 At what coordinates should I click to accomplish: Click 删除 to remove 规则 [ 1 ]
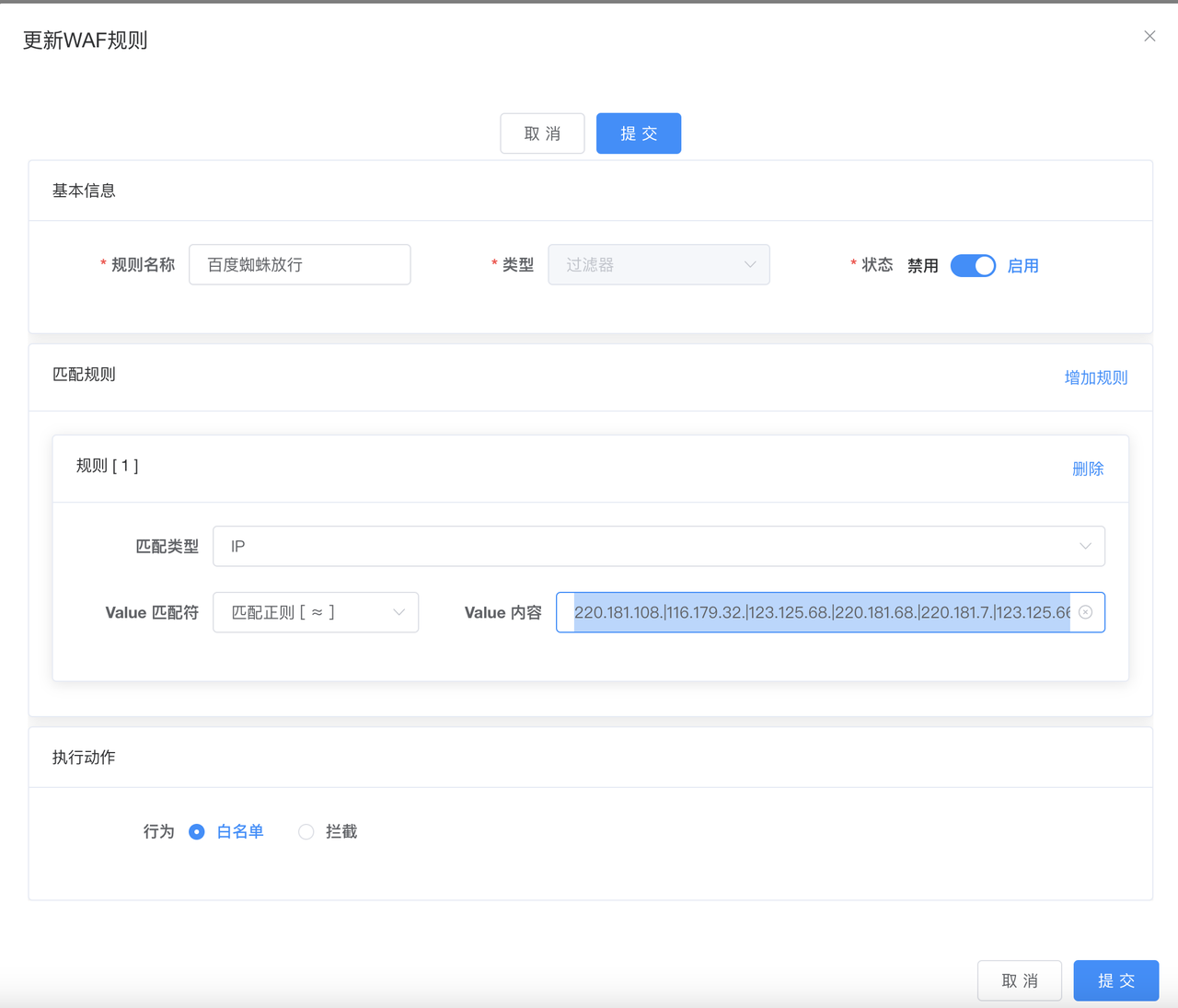[1087, 469]
